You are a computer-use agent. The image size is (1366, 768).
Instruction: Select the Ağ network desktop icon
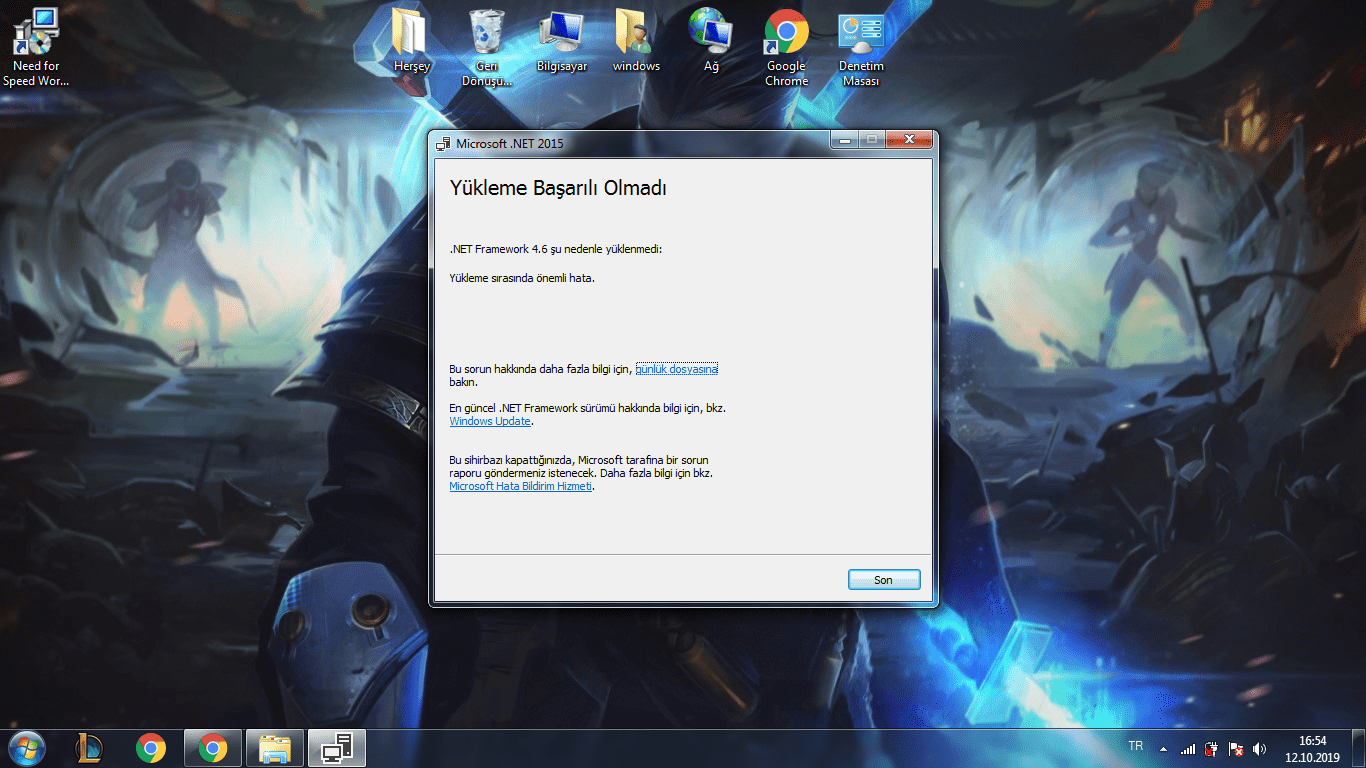(711, 42)
